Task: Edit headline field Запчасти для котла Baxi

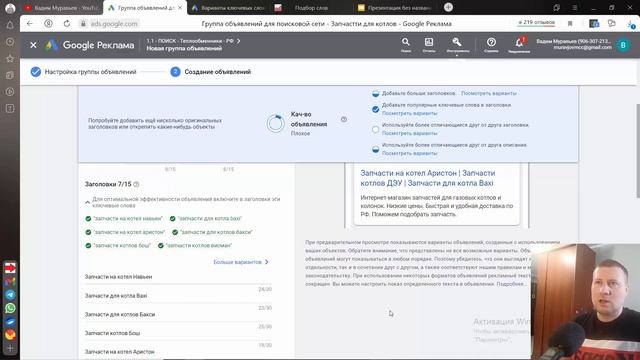Action: click(178, 296)
